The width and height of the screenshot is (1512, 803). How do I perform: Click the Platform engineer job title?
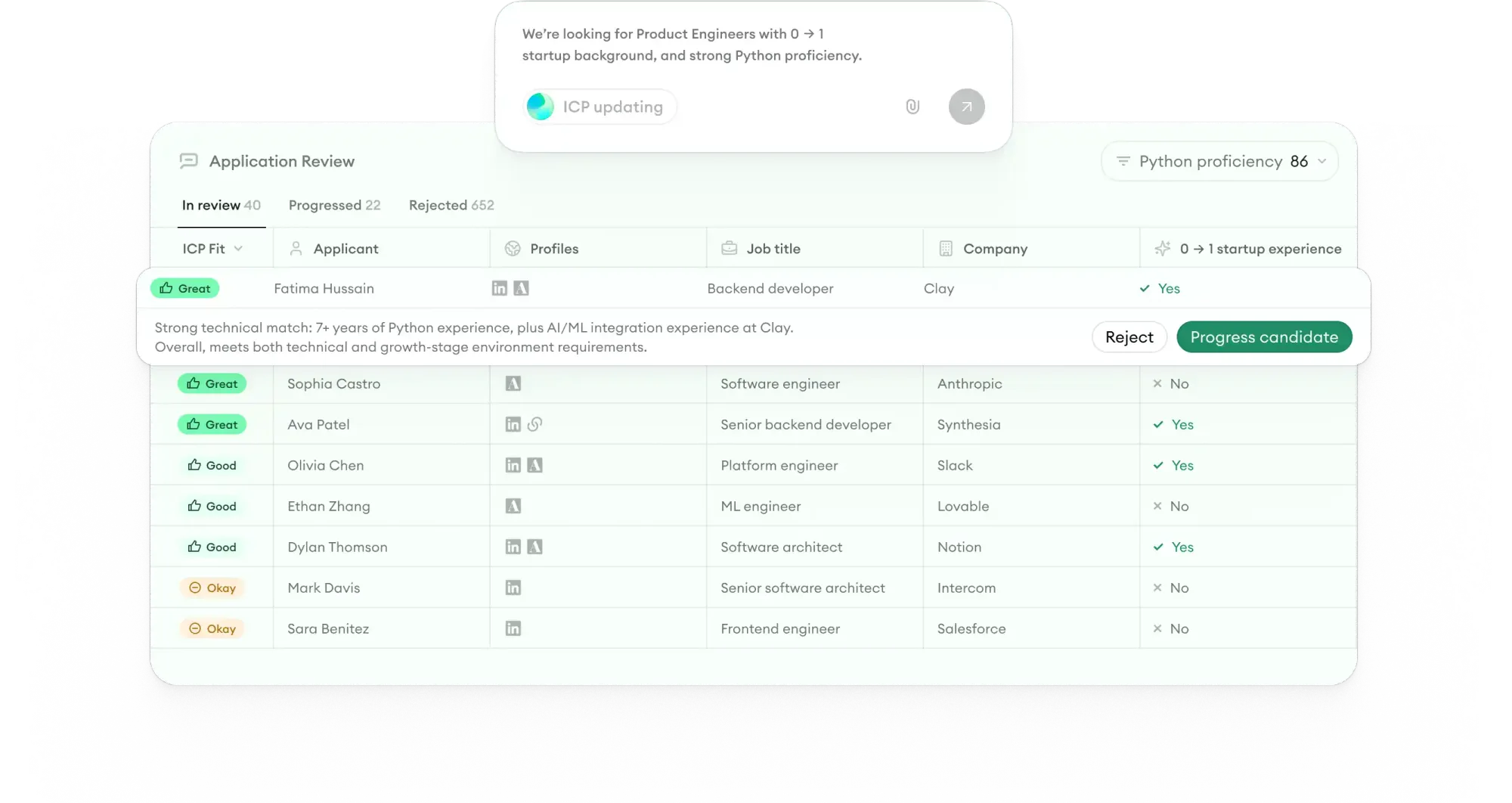779,465
